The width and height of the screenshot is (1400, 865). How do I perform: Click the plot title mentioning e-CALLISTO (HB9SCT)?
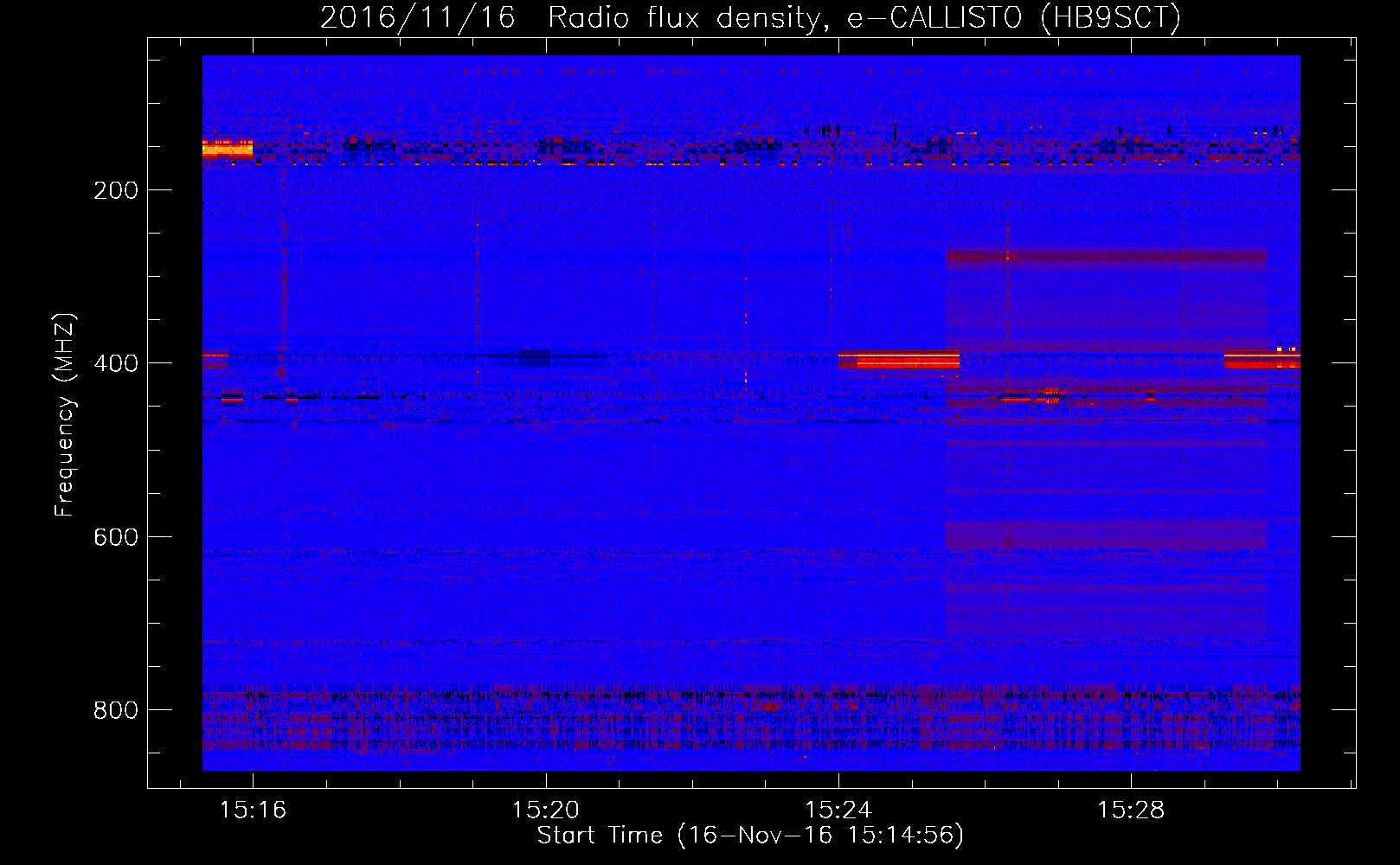750,17
